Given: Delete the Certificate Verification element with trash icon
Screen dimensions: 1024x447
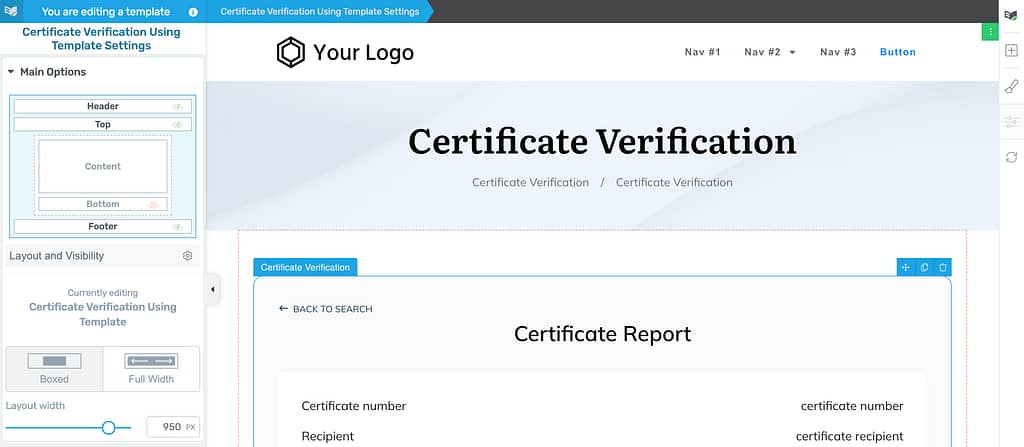Looking at the screenshot, I should click(x=942, y=267).
